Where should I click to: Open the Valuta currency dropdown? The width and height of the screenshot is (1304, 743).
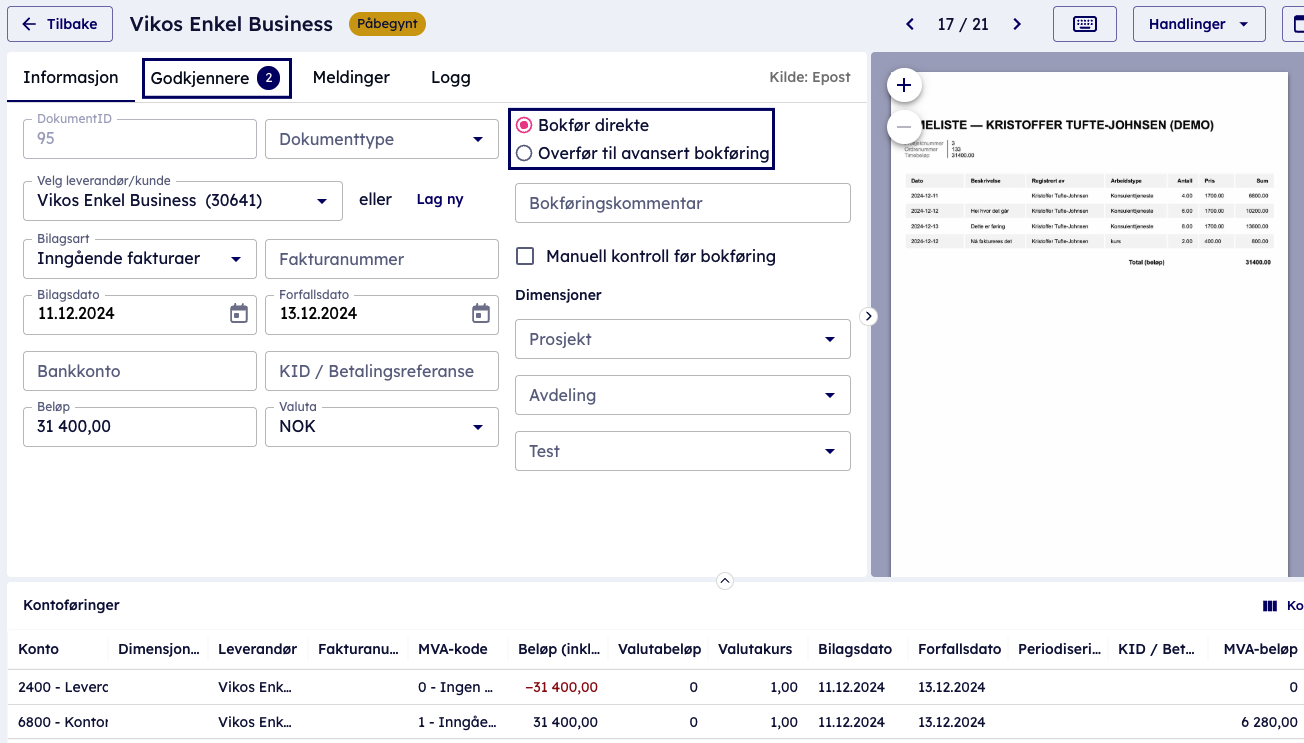(x=381, y=427)
